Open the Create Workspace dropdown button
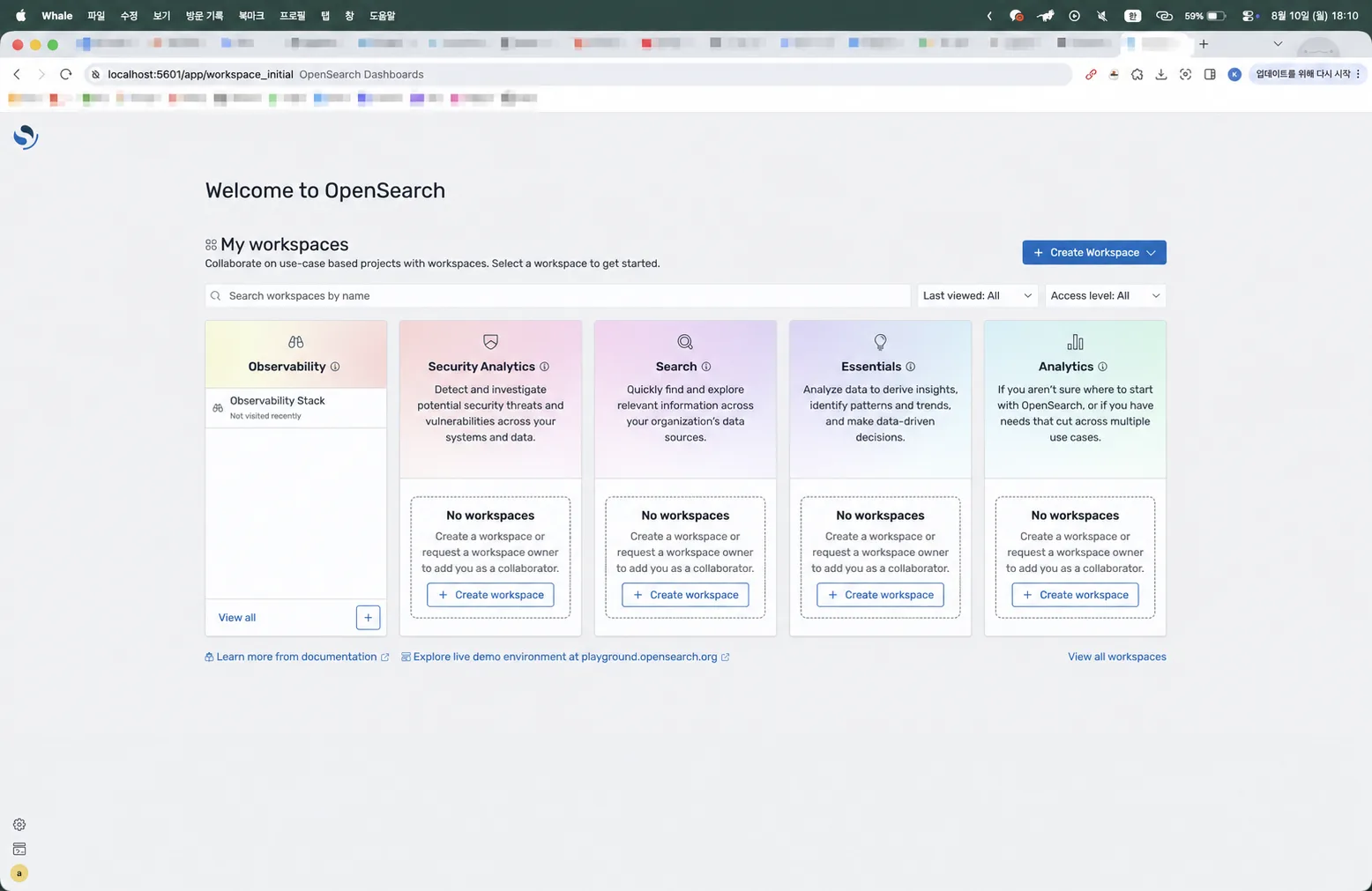 (x=1094, y=252)
